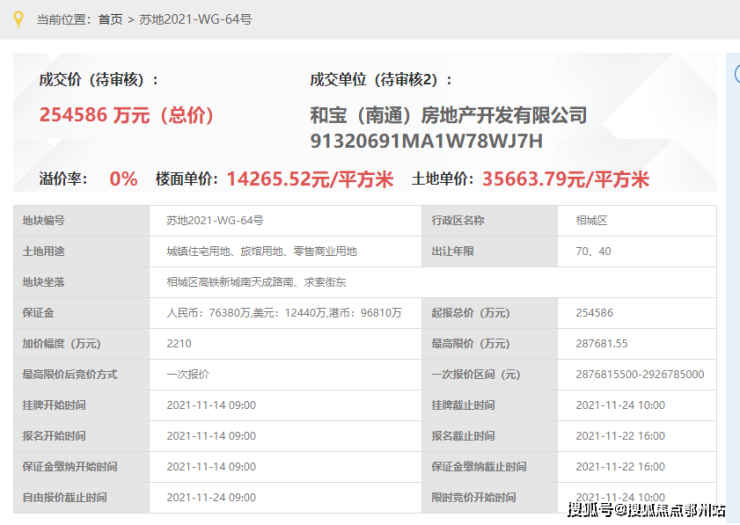Screen dimensions: 740x525
Task: Click the 挂牌截止时间 value 2021-11-24 10:00
Action: tap(620, 405)
